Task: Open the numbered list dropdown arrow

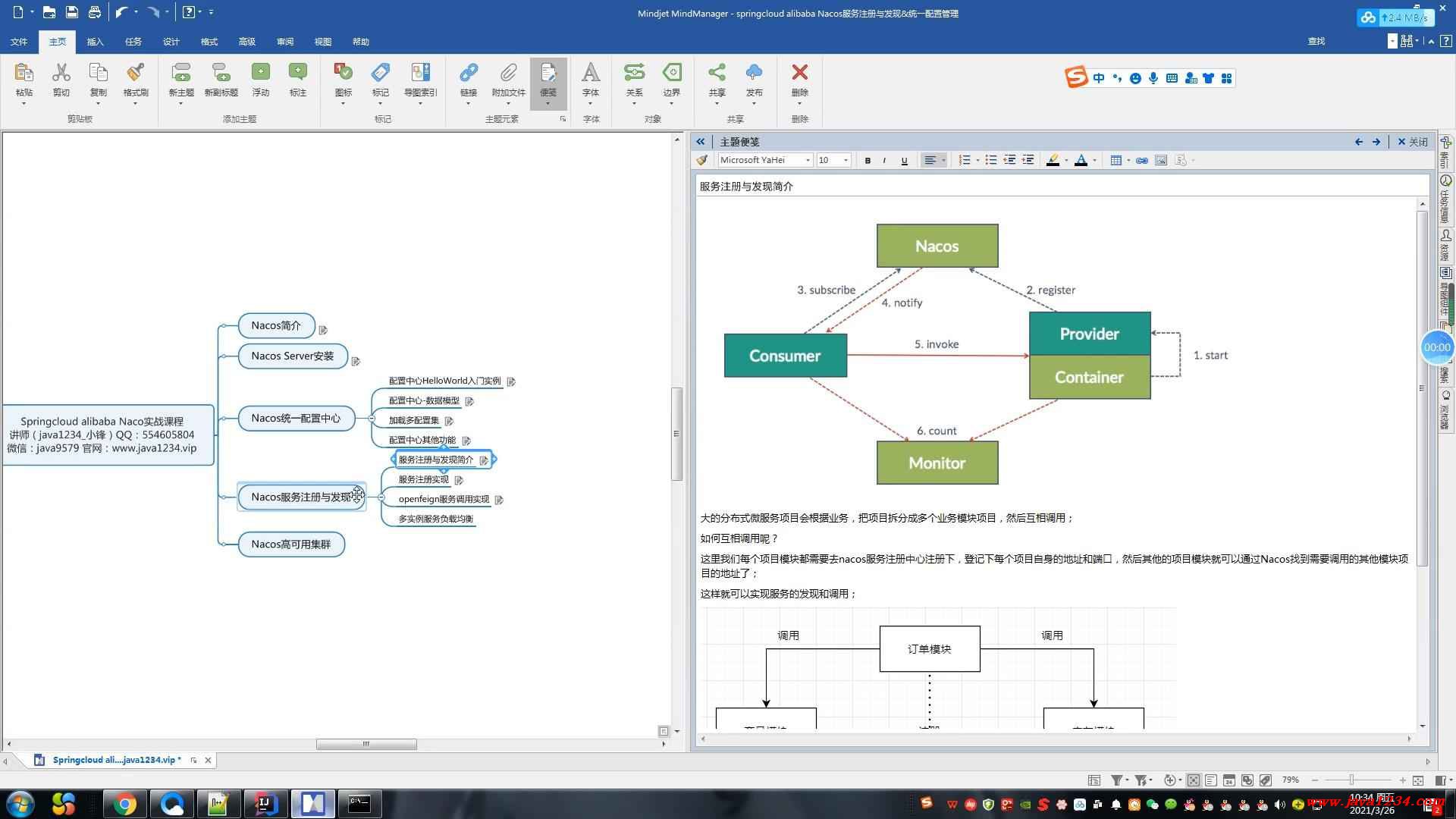Action: 977,160
